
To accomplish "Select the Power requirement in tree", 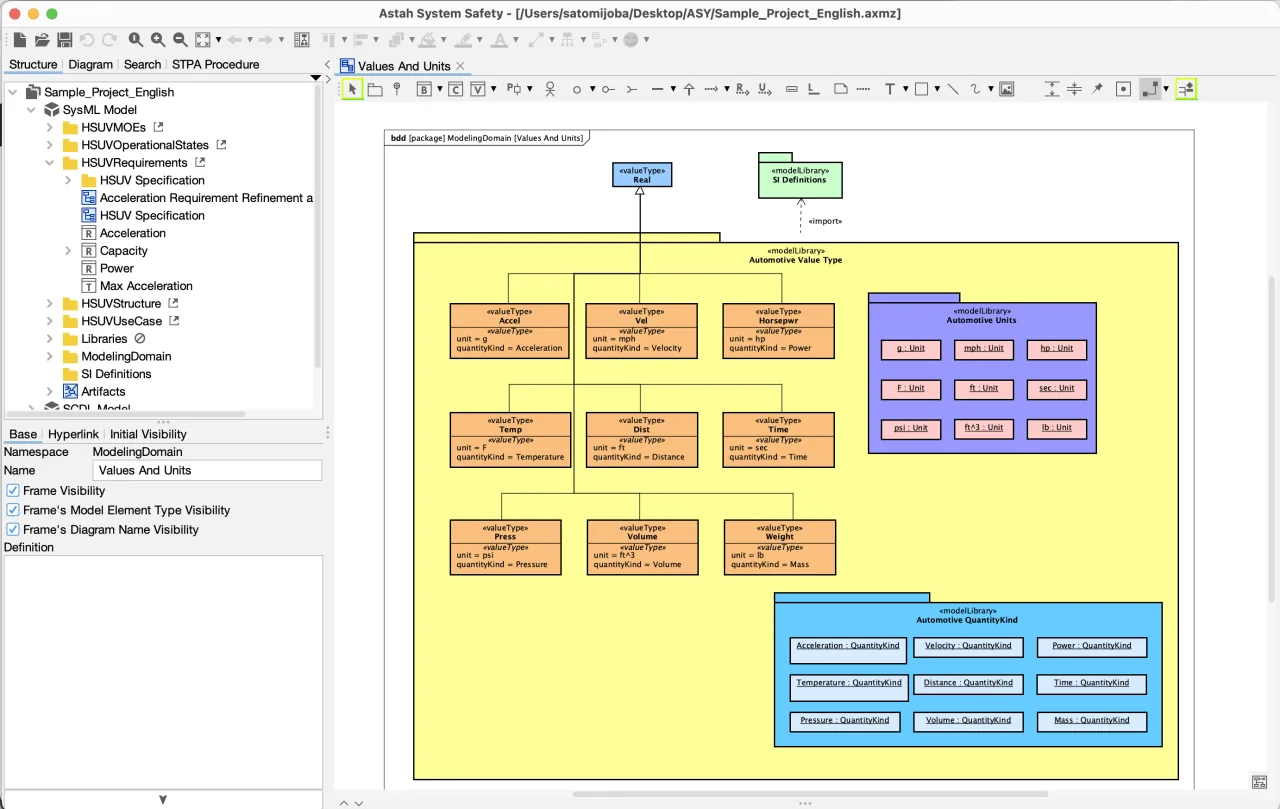I will [x=116, y=268].
